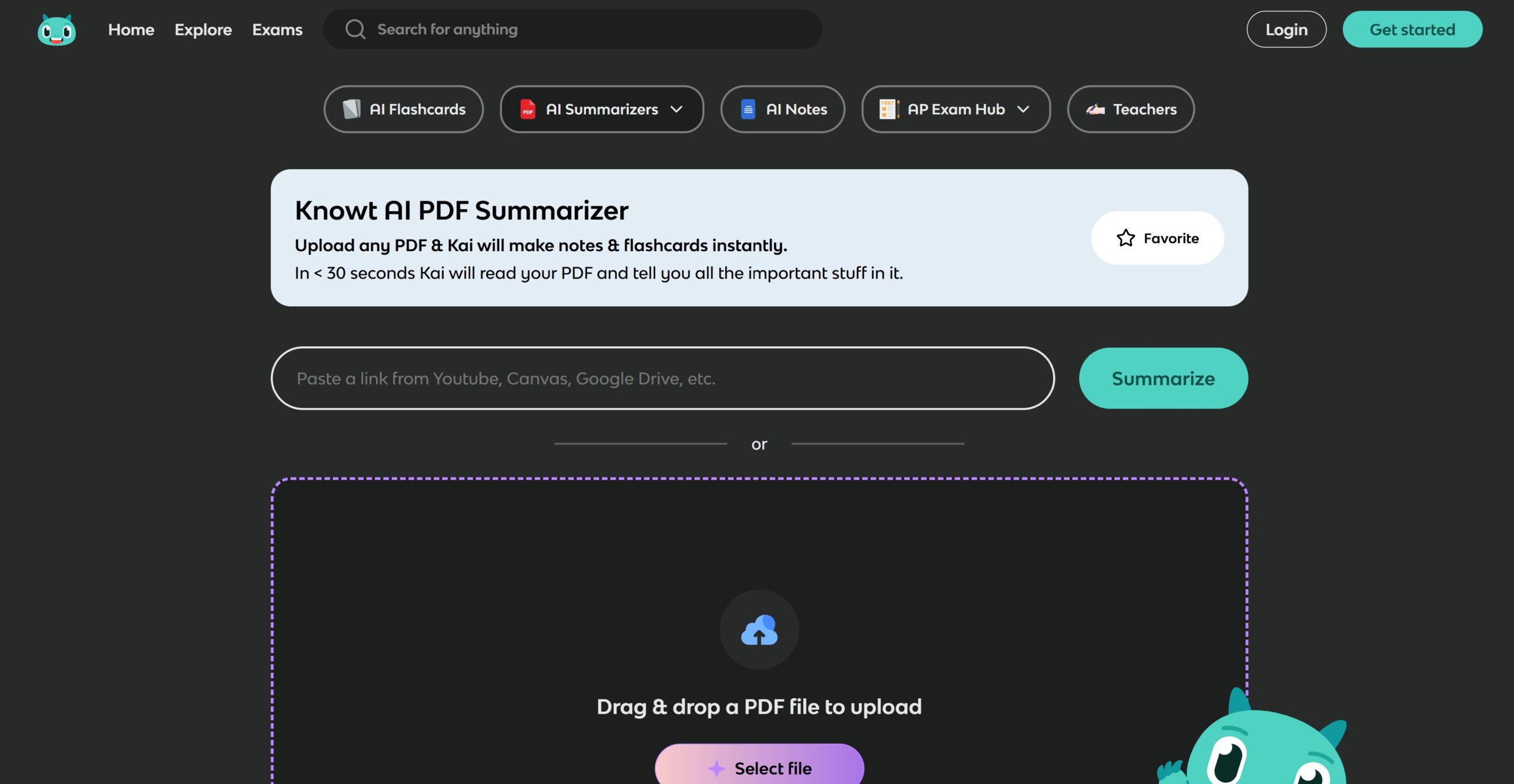This screenshot has height=784, width=1514.
Task: Focus the Search for anything field
Action: [x=572, y=29]
